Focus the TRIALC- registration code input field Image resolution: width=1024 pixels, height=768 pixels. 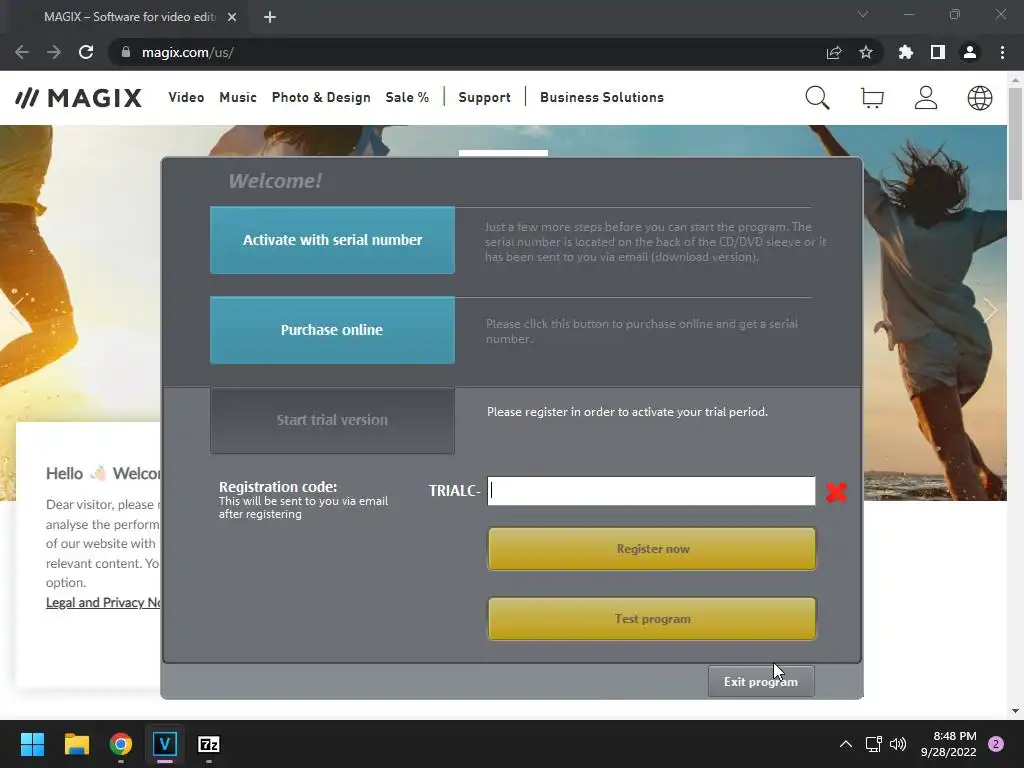click(651, 491)
